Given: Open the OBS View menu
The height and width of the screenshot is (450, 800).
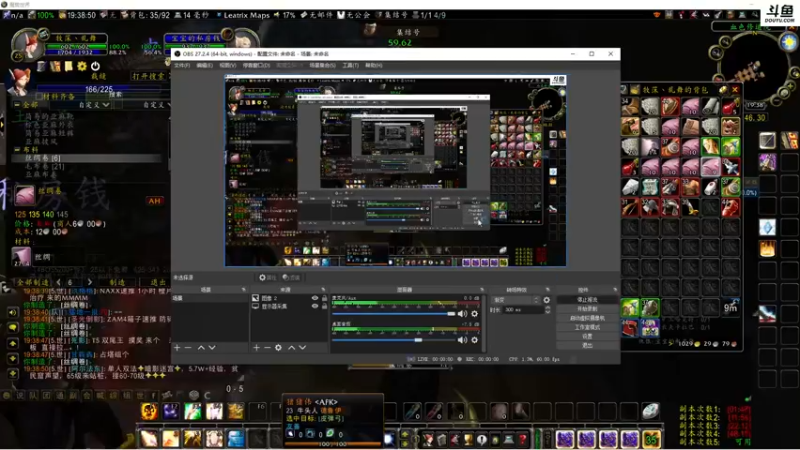Looking at the screenshot, I should point(228,65).
